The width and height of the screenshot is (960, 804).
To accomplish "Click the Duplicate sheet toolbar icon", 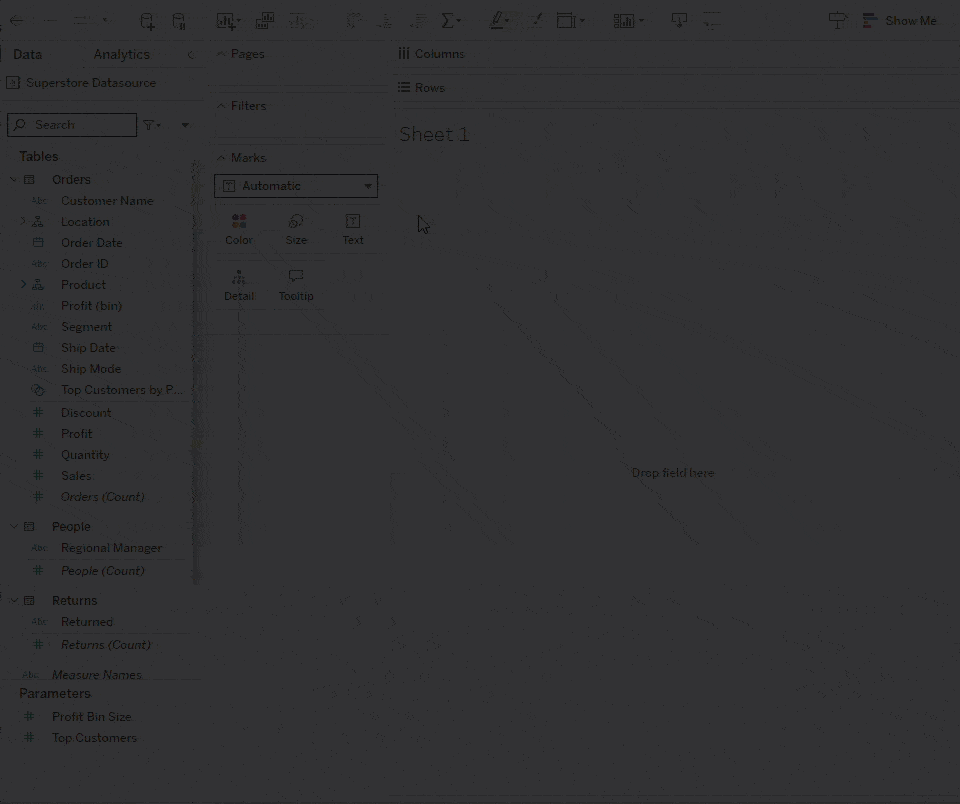I will tap(265, 21).
